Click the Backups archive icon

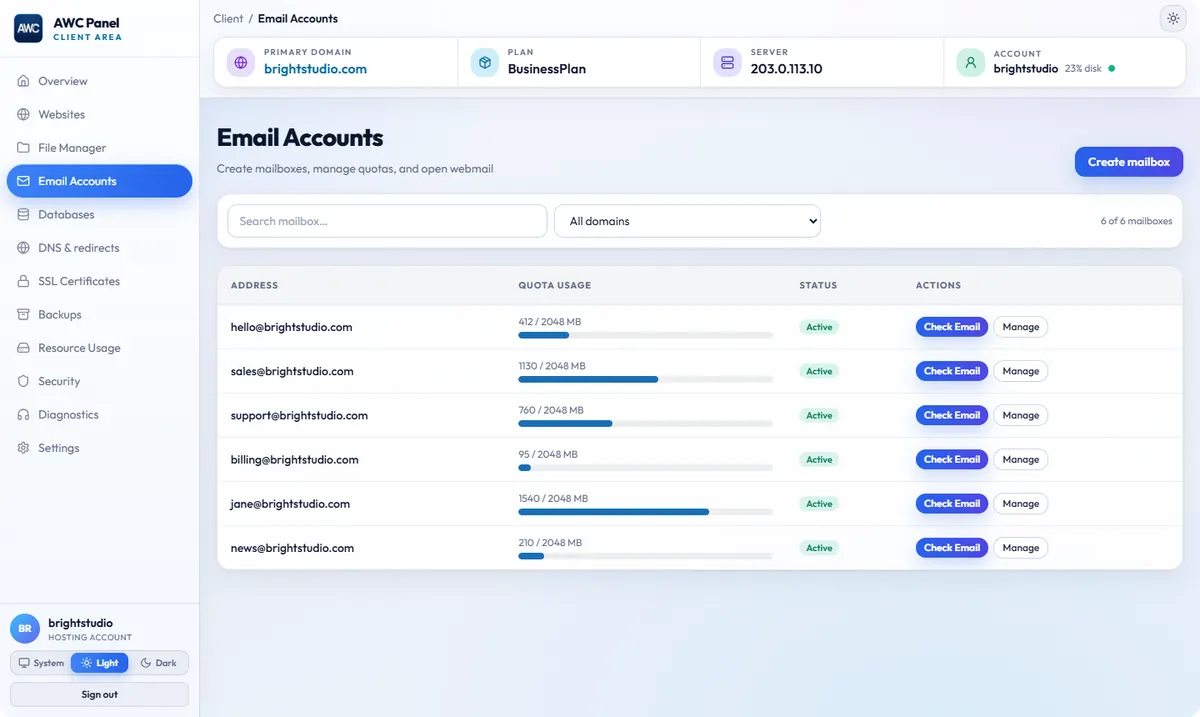click(24, 314)
